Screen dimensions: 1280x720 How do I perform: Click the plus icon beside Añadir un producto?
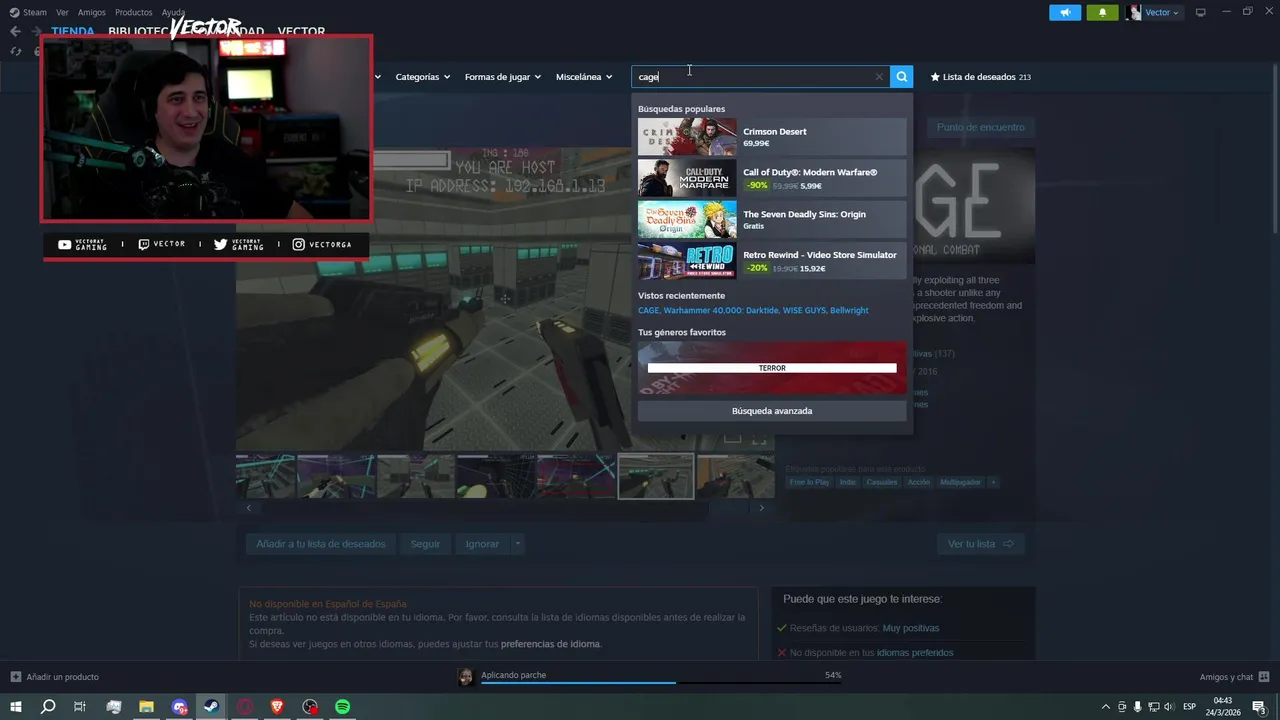coord(15,677)
